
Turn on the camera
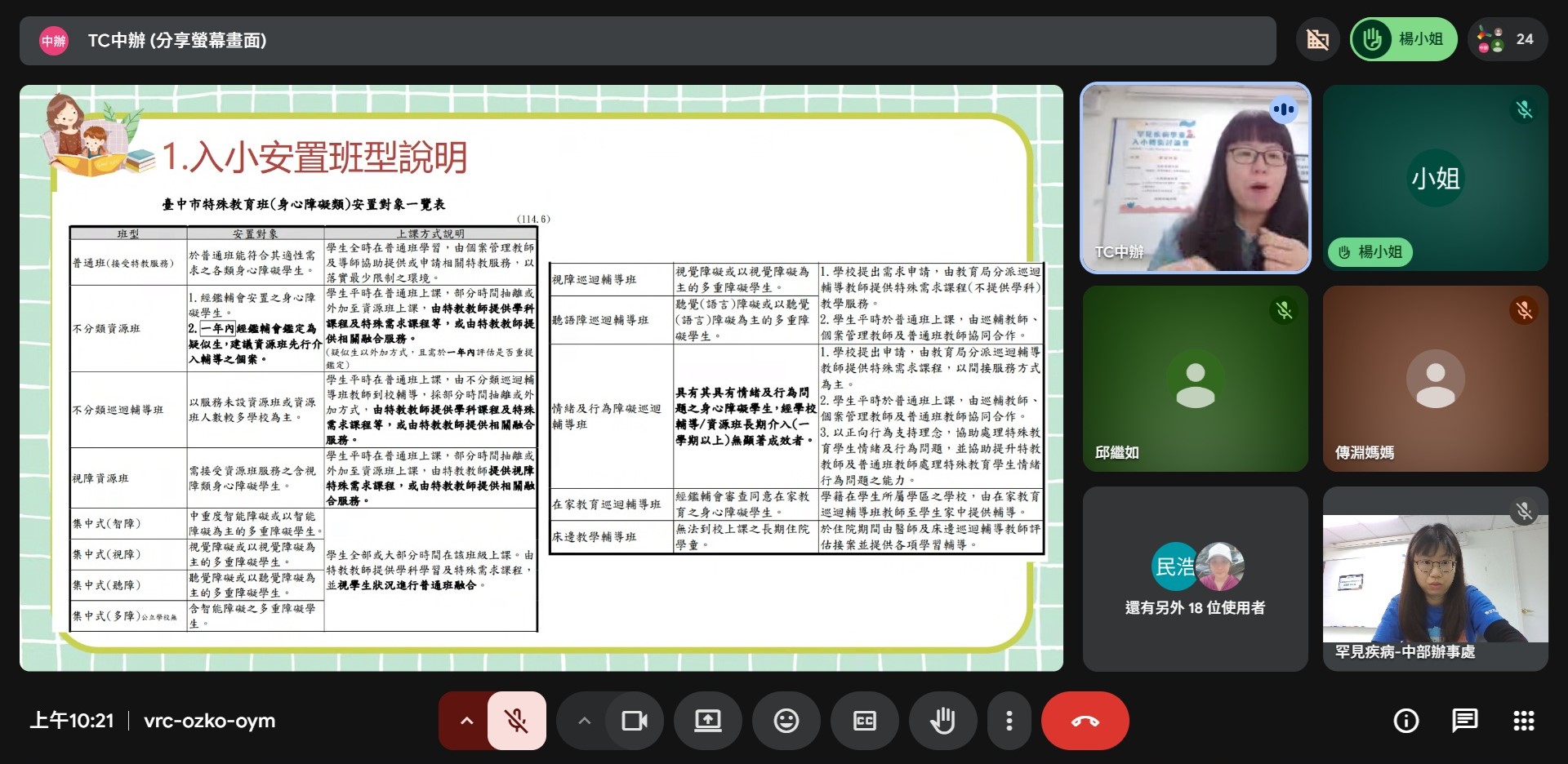634,721
